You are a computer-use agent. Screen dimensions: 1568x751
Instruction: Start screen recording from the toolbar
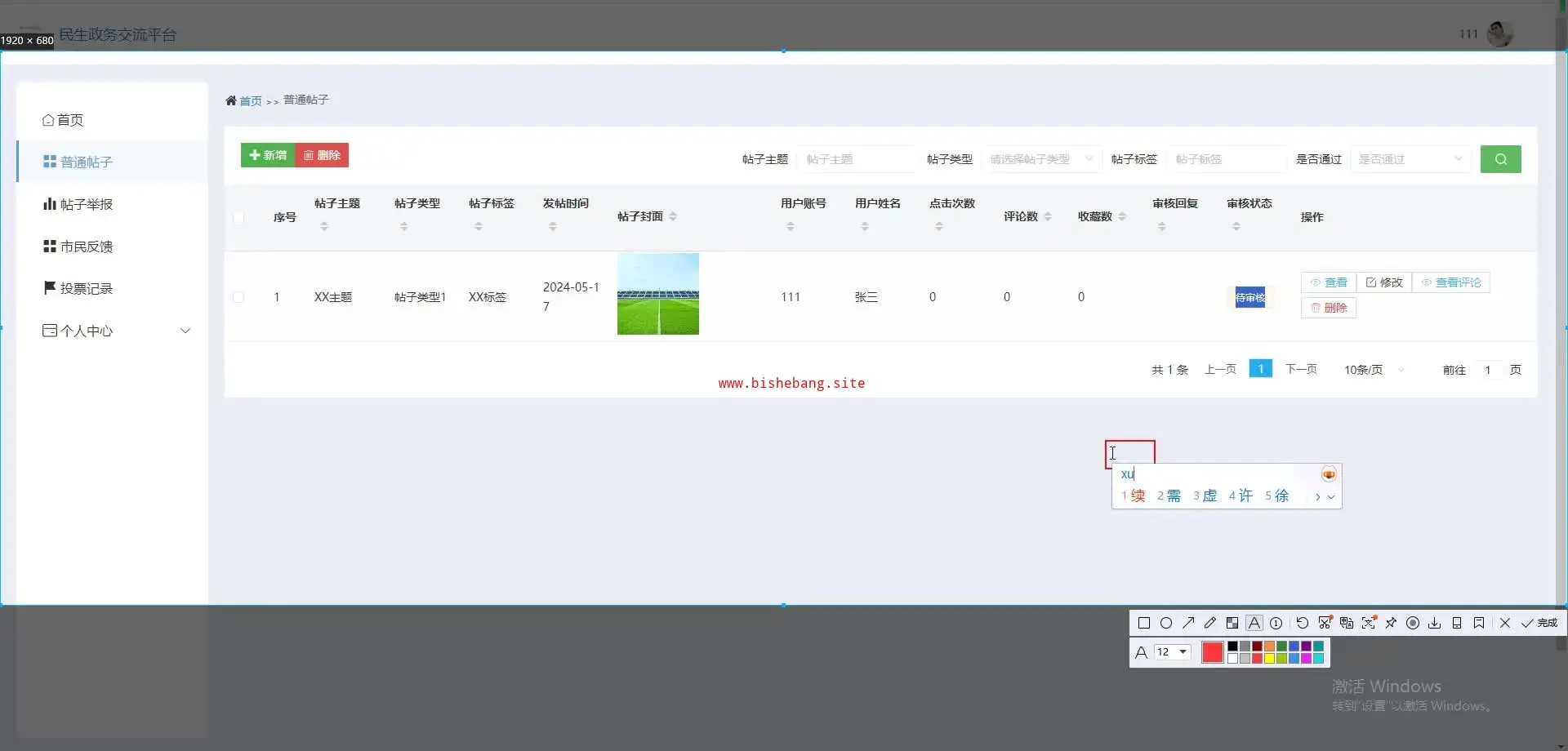pos(1413,623)
